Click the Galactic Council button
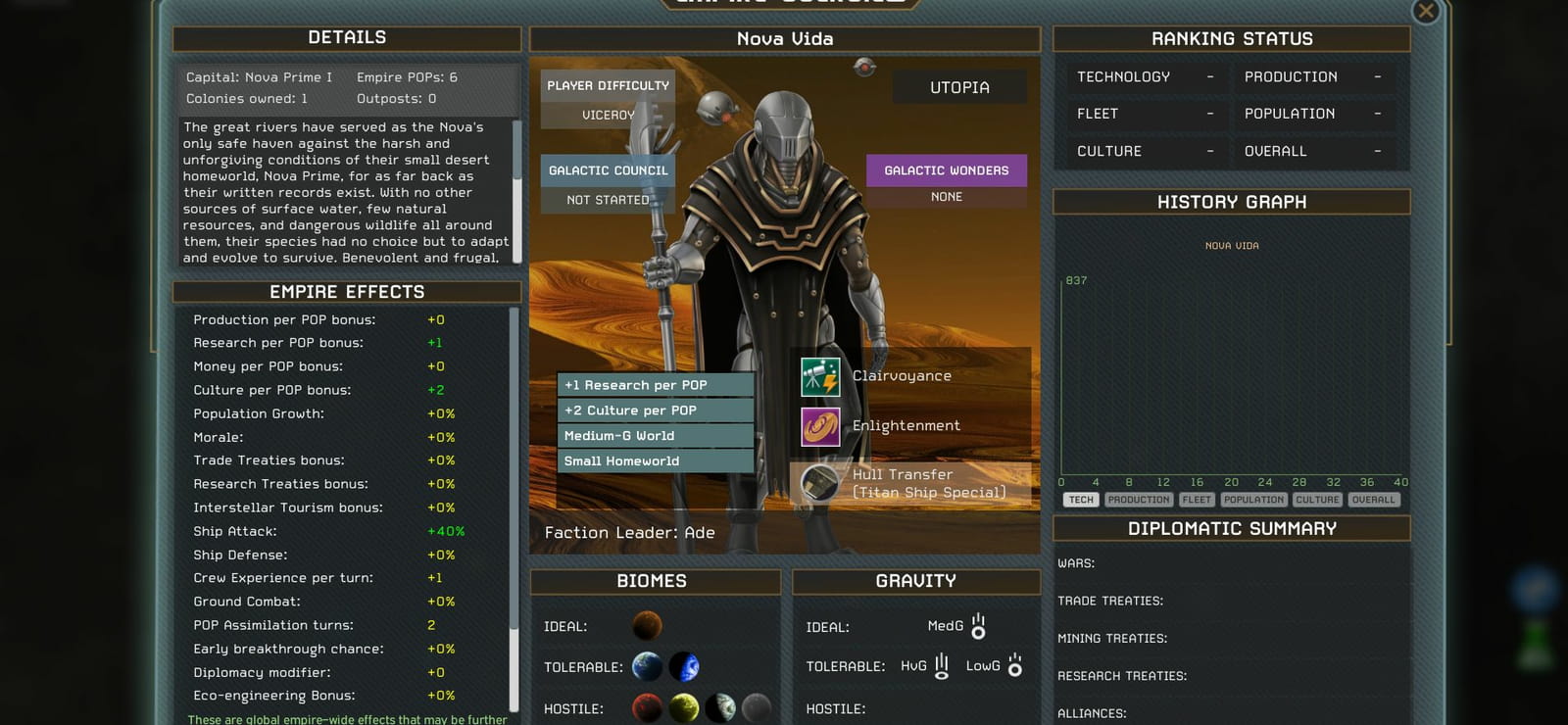1568x725 pixels. tap(608, 170)
